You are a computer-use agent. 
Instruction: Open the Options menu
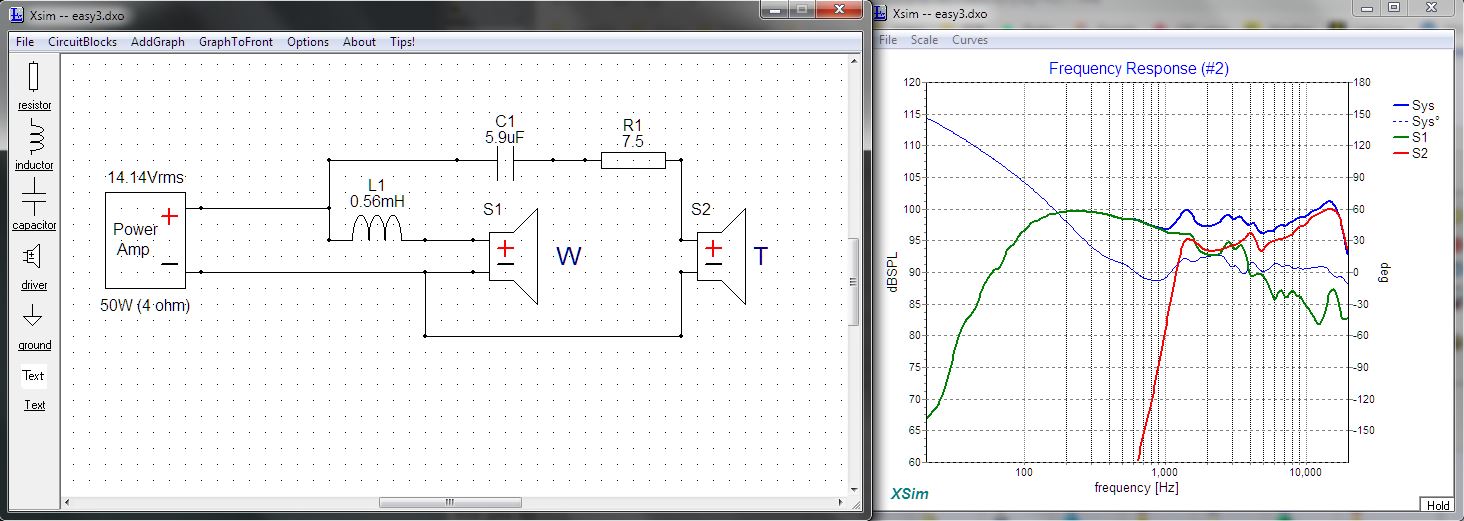point(308,42)
